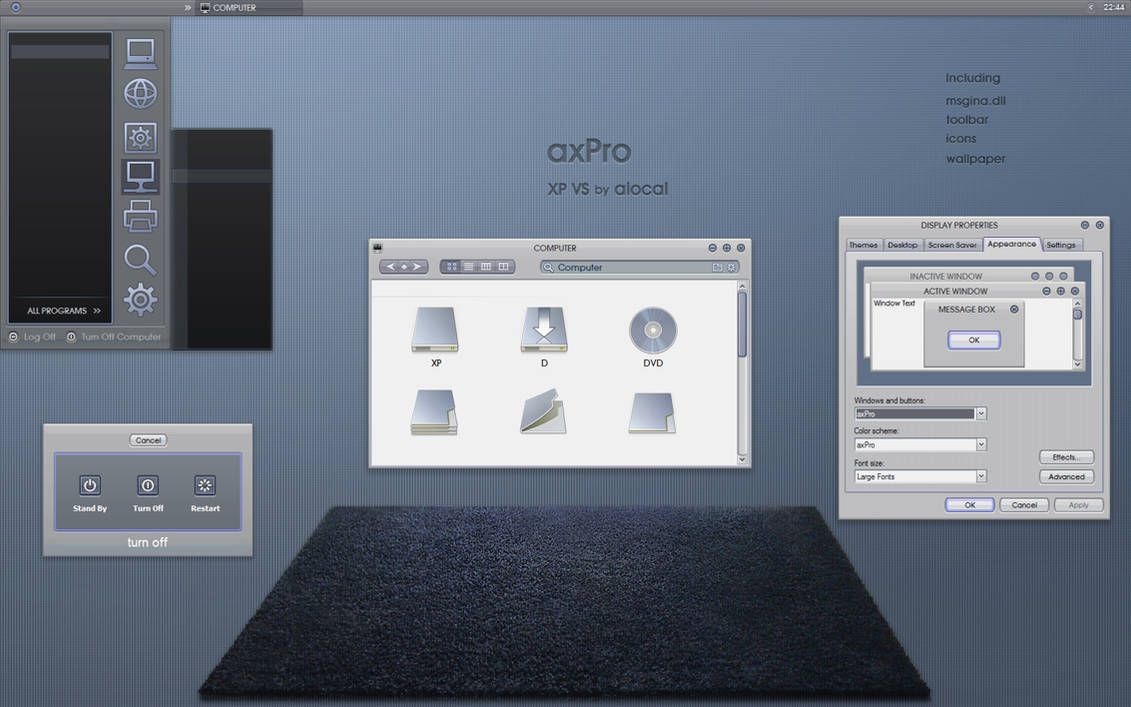
Task: Select the icon view mode in COMPUTER window
Action: [450, 266]
